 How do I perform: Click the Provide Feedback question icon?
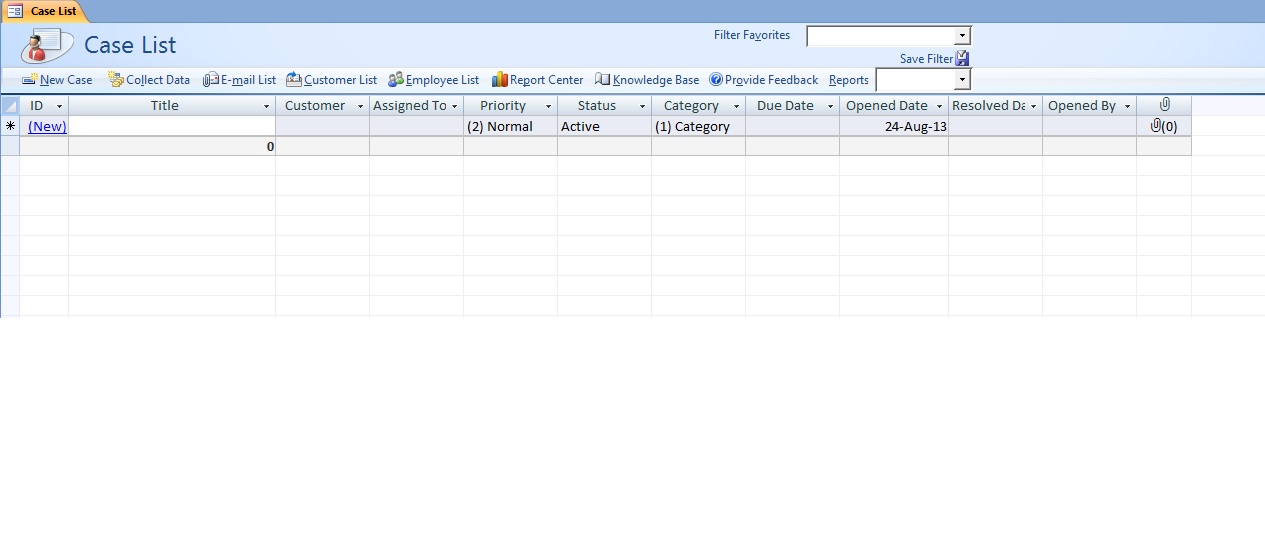[716, 80]
